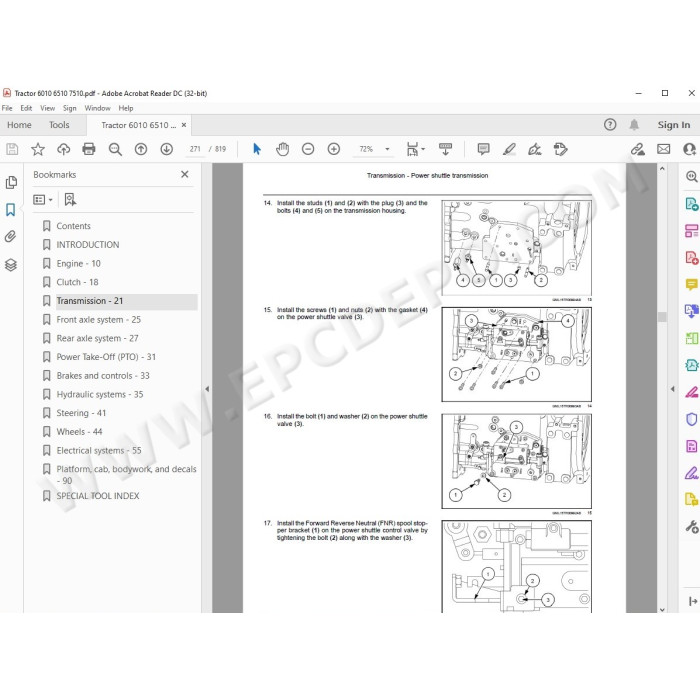Click the page number field
700x700 pixels.
tap(195, 149)
